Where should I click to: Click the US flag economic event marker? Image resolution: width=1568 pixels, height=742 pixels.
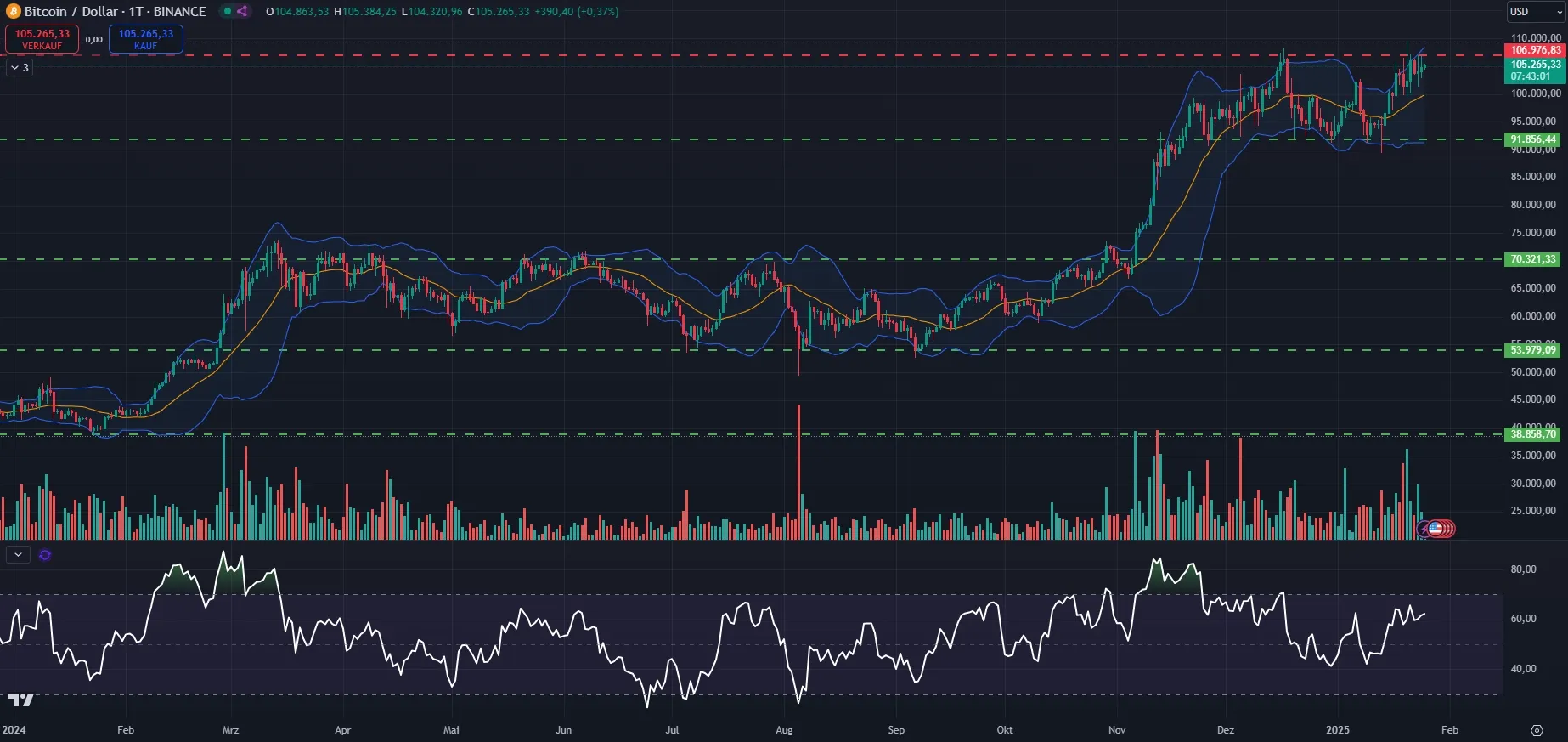pyautogui.click(x=1435, y=529)
